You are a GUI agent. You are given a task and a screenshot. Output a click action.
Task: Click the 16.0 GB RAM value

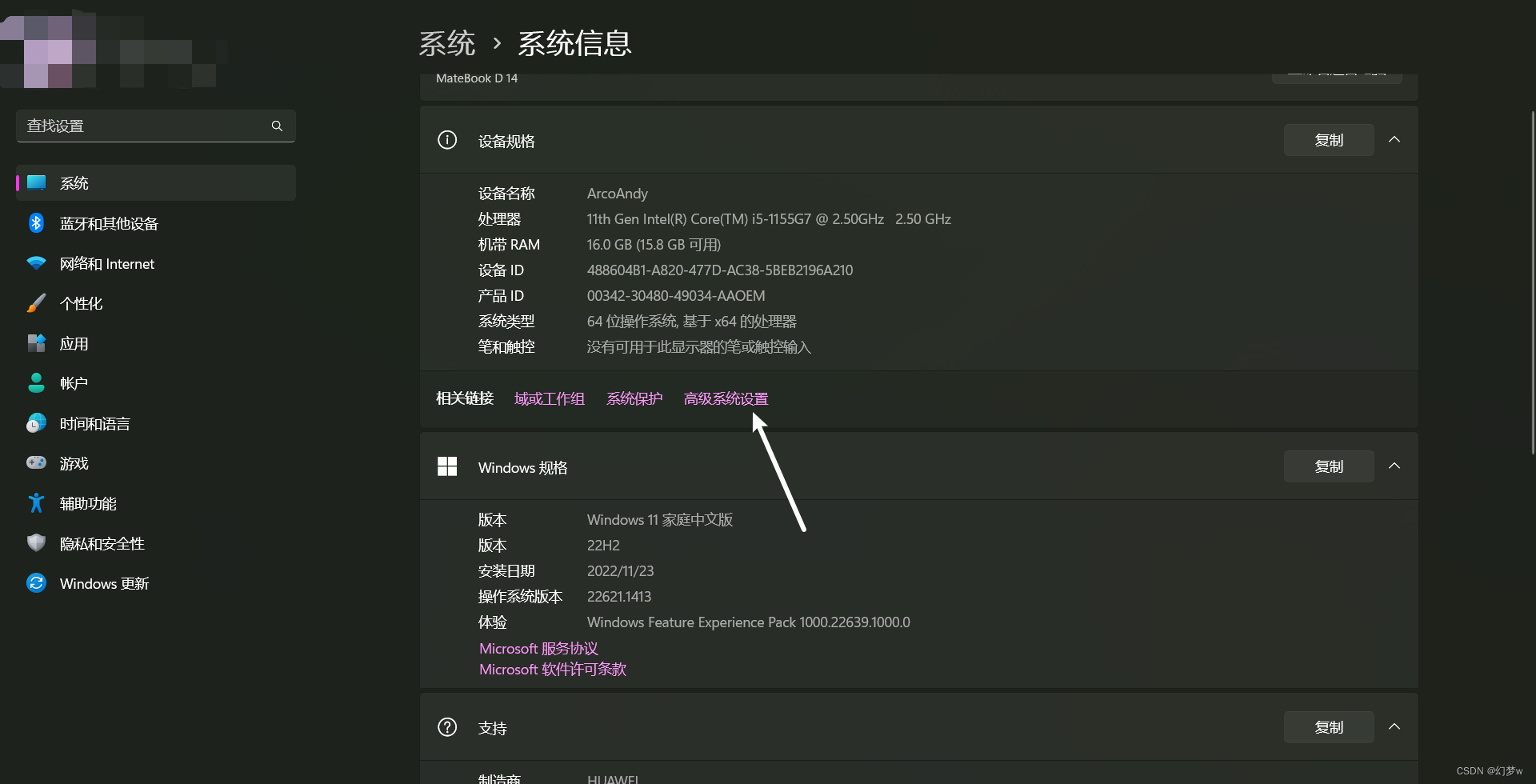[x=654, y=245]
